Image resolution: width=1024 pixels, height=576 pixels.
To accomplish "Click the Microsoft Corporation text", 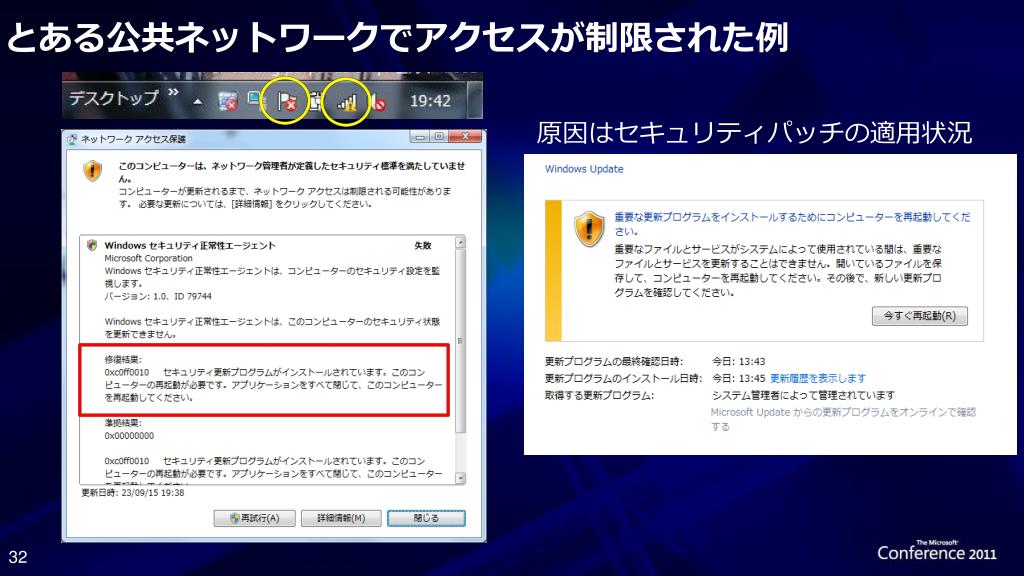I will (148, 258).
